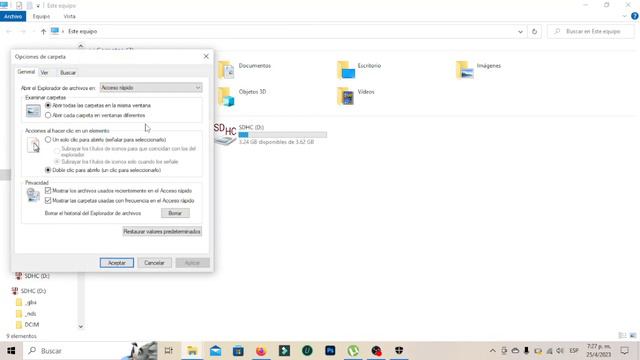This screenshot has width=640, height=360.
Task: Open the DCIM folder in sidebar
Action: point(27,324)
